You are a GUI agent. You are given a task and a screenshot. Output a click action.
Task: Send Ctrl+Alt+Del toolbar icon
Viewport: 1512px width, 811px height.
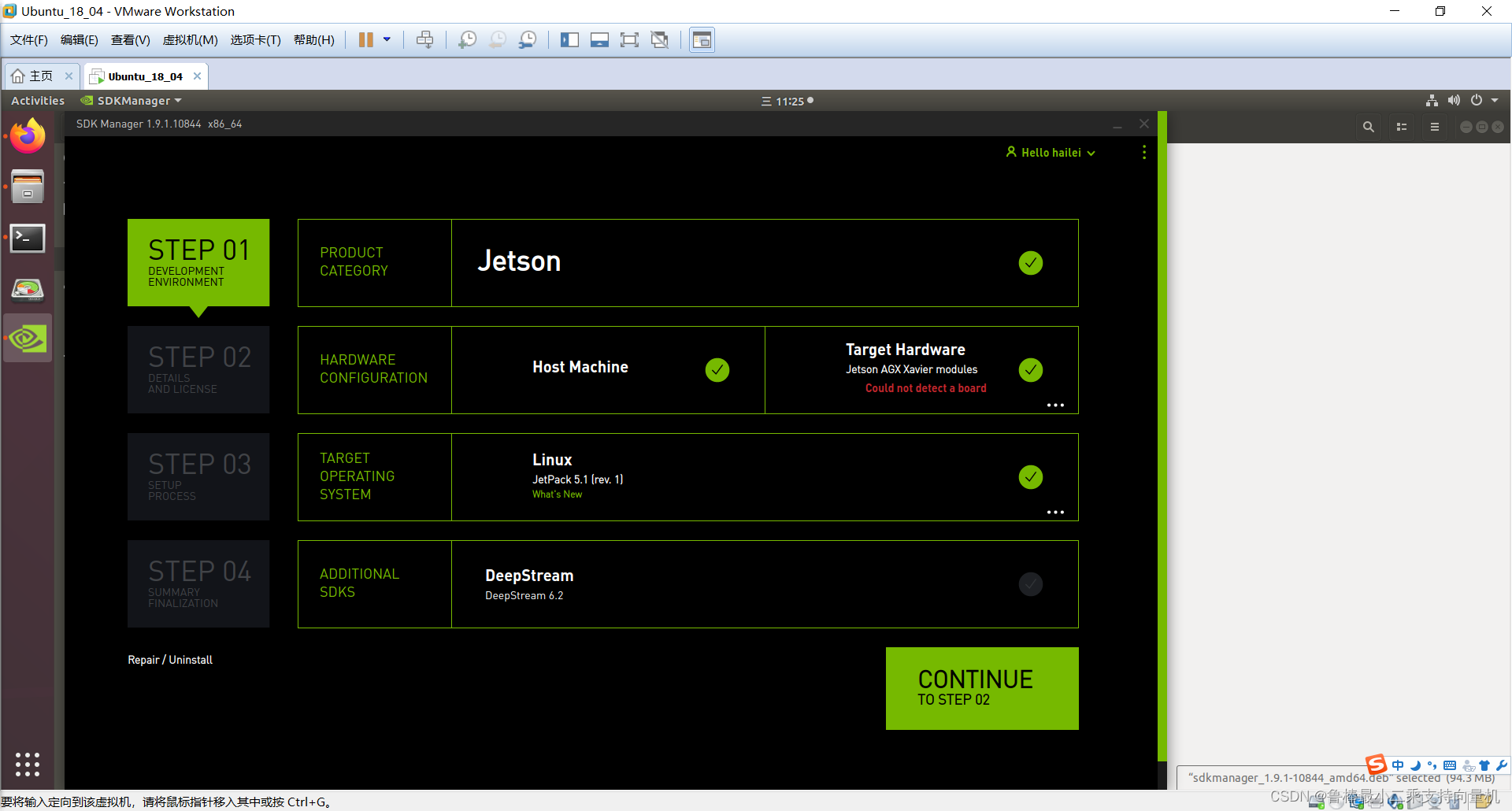click(x=424, y=40)
